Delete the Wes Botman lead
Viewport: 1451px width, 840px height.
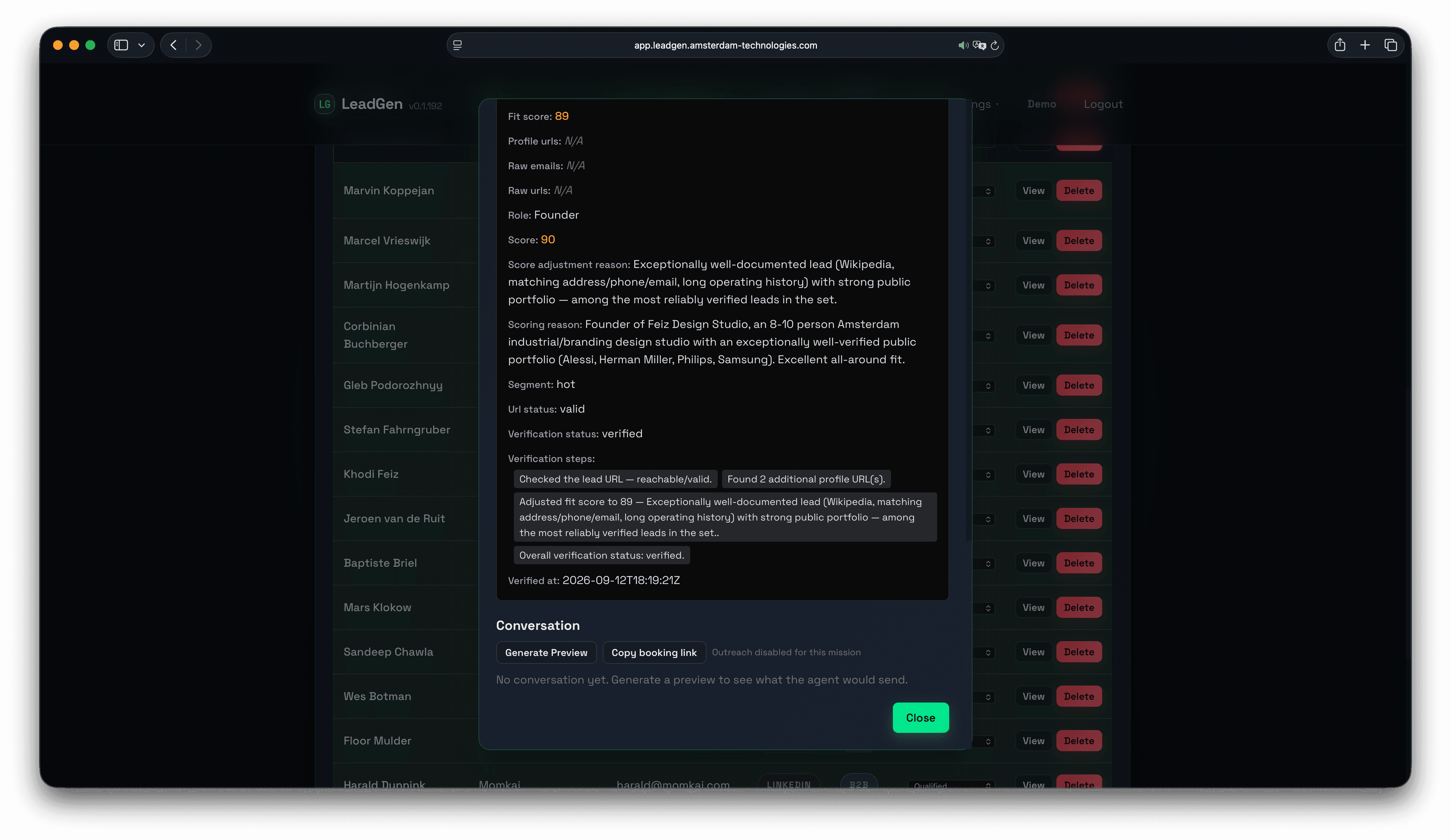tap(1079, 696)
